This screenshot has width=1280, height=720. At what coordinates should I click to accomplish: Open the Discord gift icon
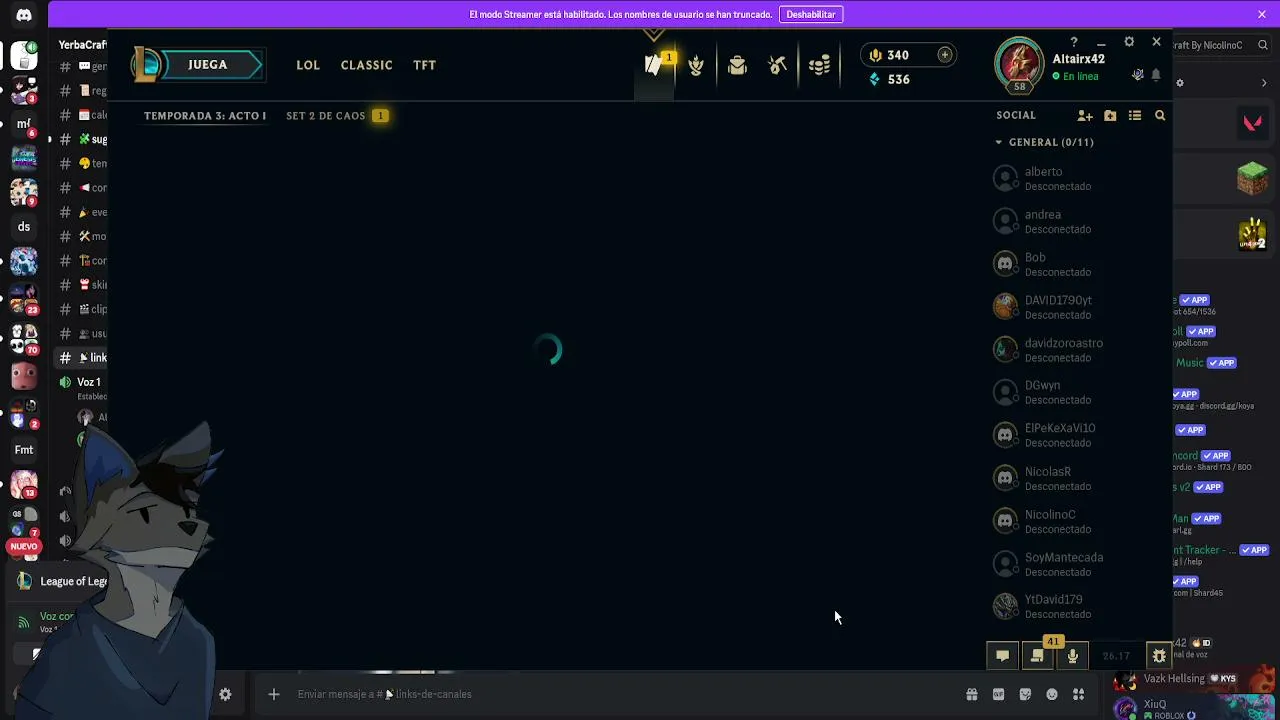971,694
